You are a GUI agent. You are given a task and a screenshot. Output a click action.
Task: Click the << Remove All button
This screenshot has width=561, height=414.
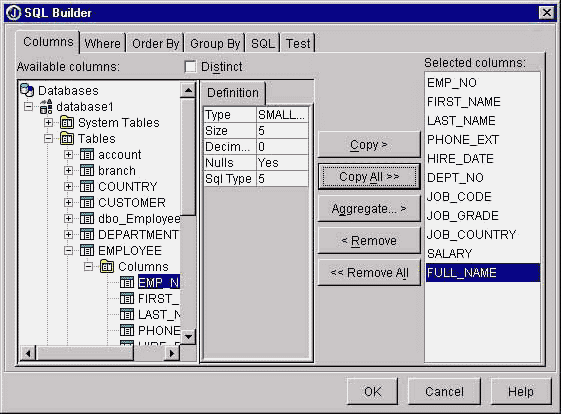pyautogui.click(x=369, y=273)
